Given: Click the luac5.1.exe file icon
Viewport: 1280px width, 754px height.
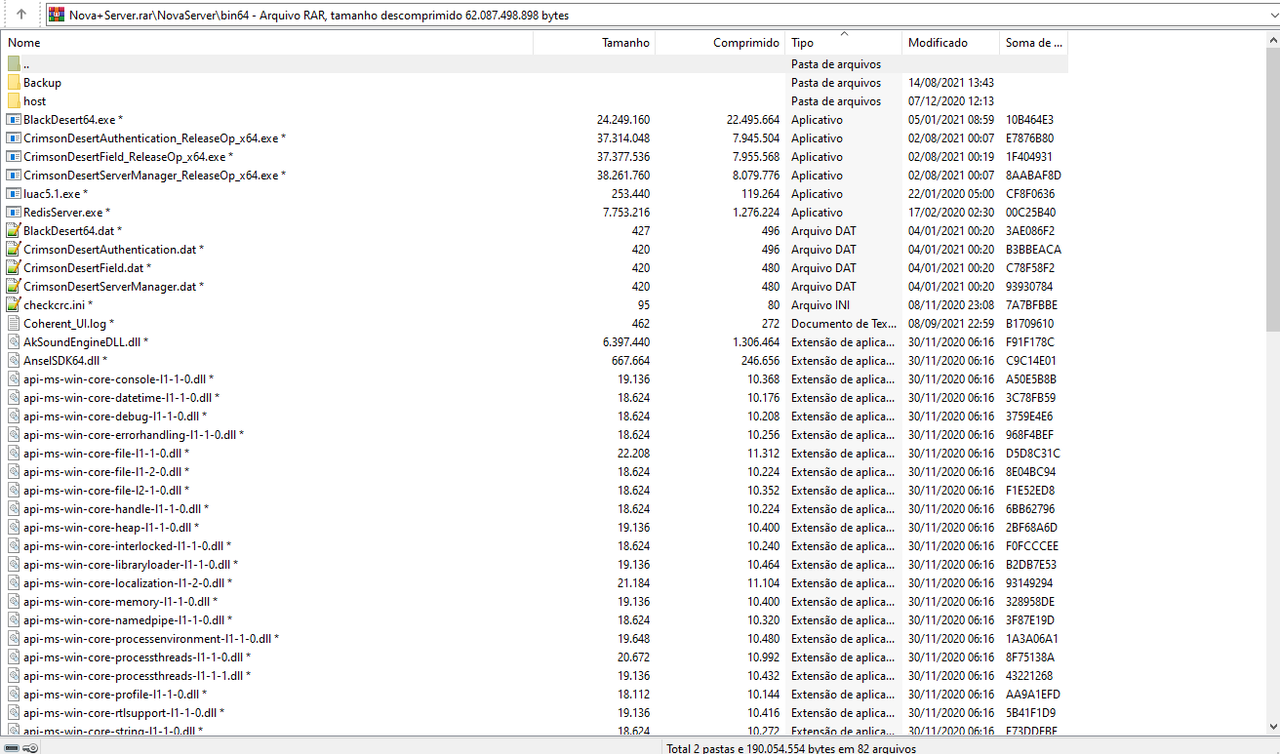Looking at the screenshot, I should pyautogui.click(x=14, y=194).
